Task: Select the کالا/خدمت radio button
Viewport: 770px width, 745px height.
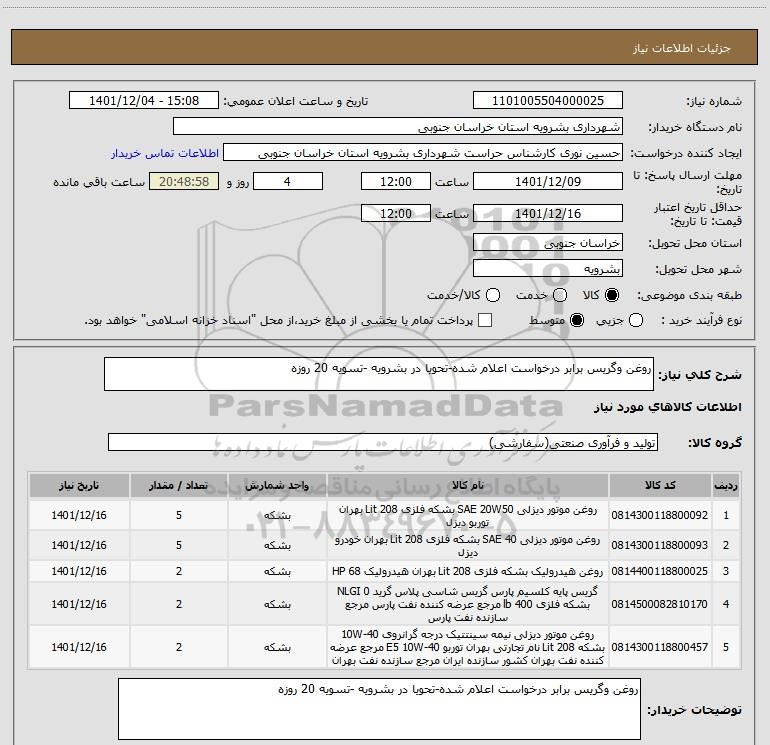Action: (493, 295)
